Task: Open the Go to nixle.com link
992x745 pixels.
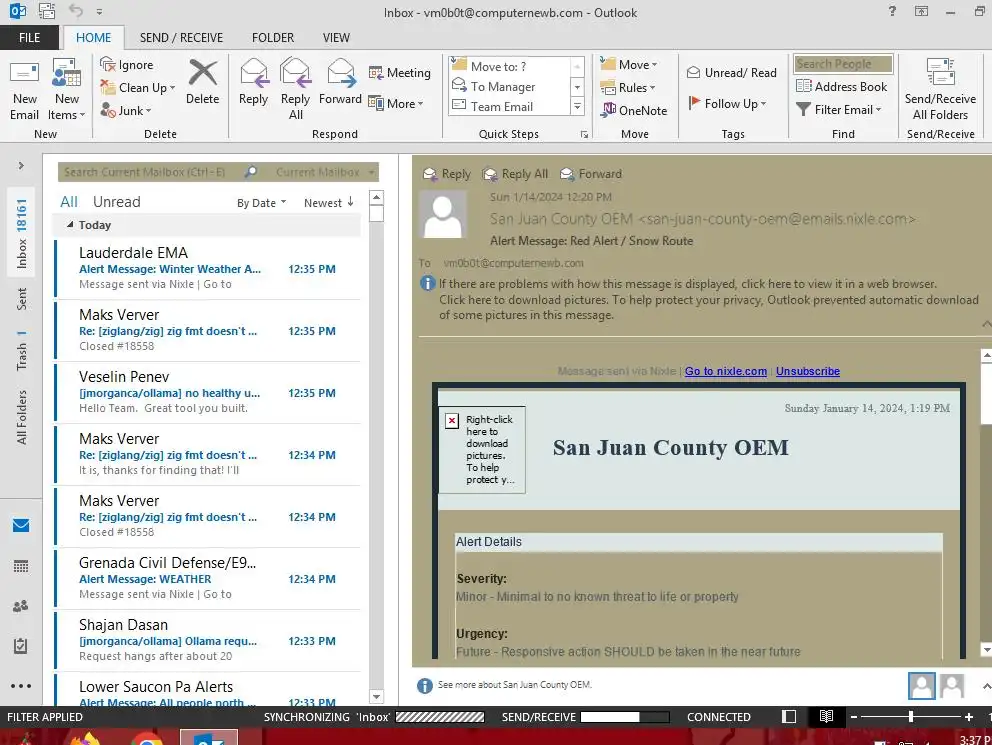Action: (726, 371)
